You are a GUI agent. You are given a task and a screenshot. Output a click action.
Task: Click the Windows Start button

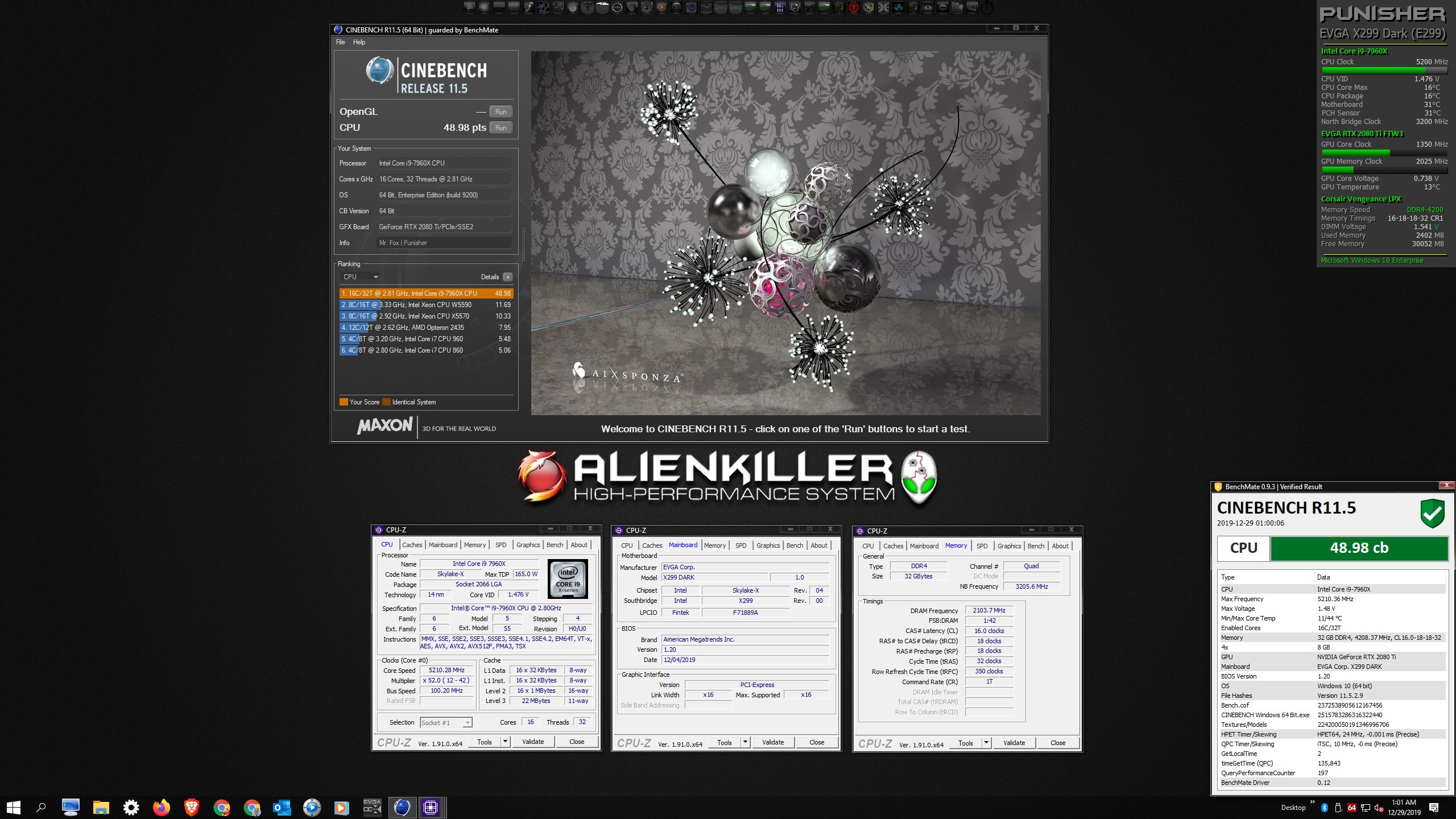tap(14, 807)
